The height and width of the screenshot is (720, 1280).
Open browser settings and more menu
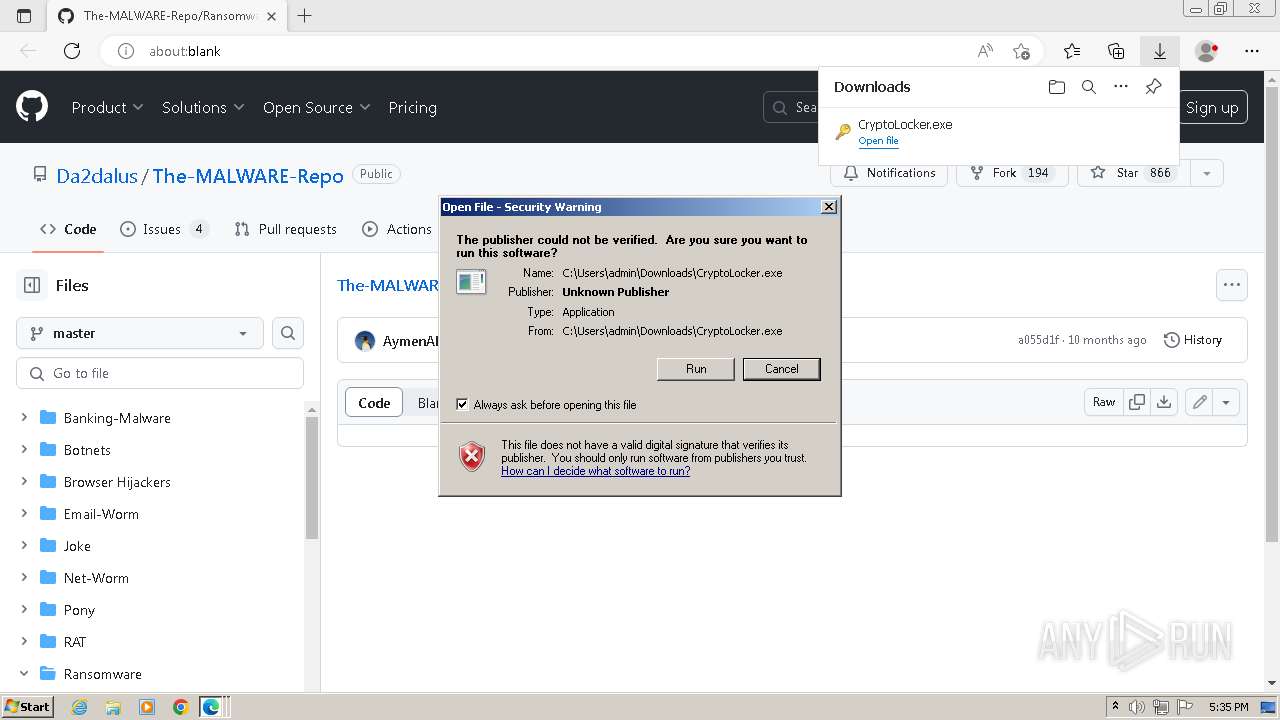pos(1252,51)
